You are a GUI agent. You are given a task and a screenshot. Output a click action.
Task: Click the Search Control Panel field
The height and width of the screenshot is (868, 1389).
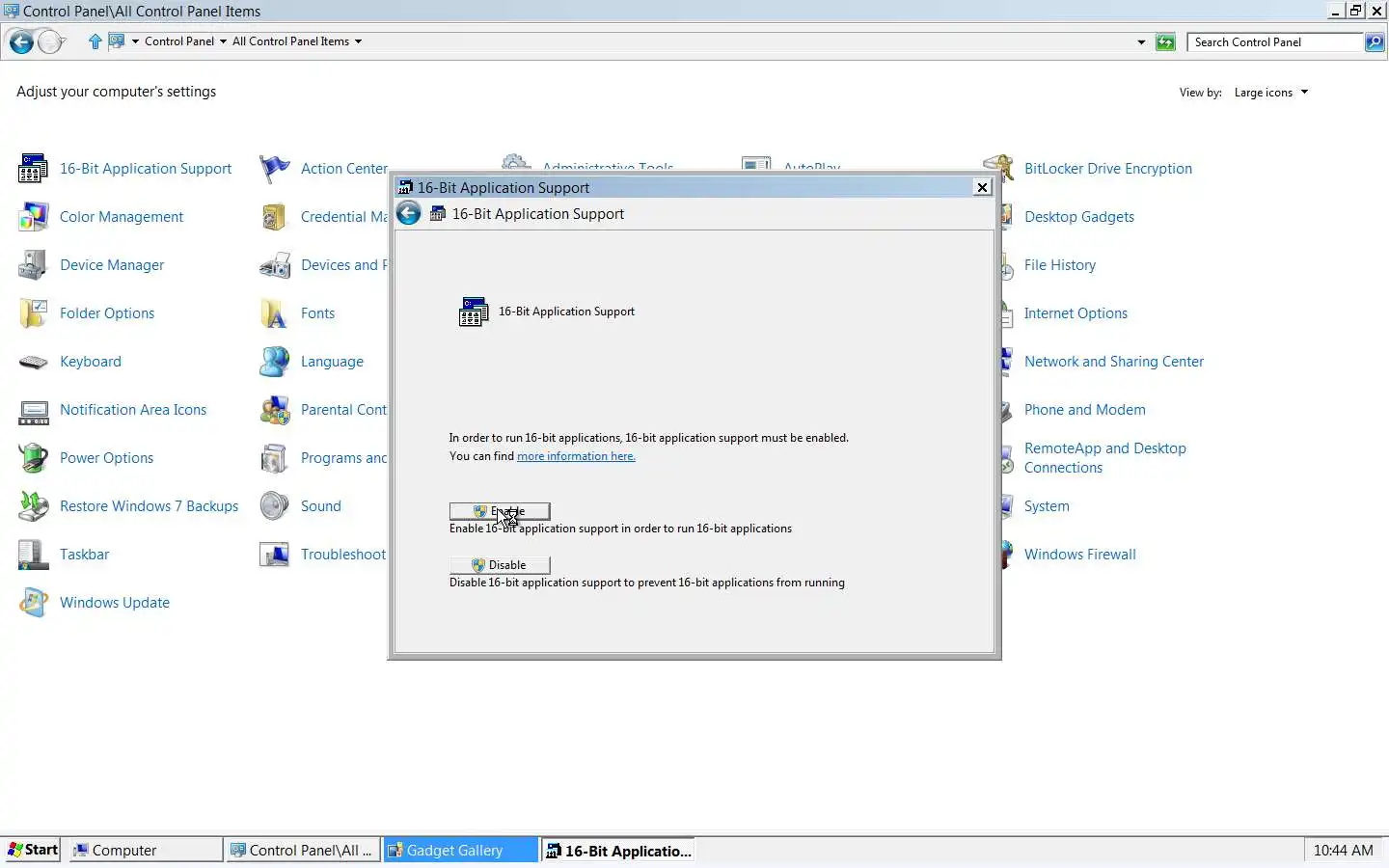click(1275, 41)
